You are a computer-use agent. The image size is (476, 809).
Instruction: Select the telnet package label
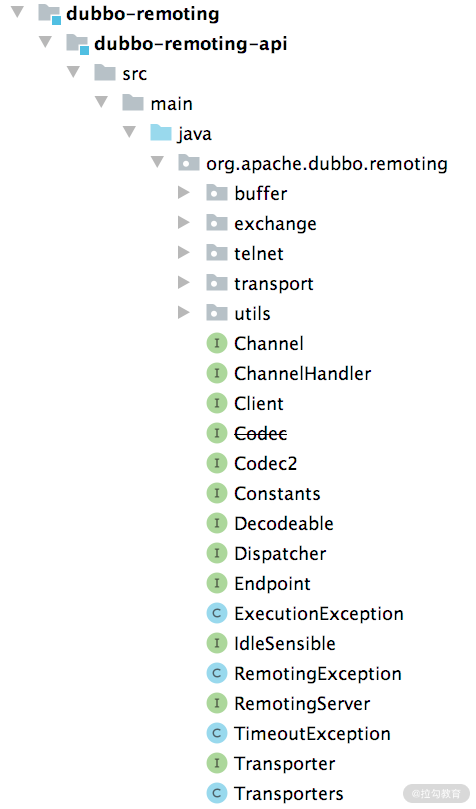[259, 254]
